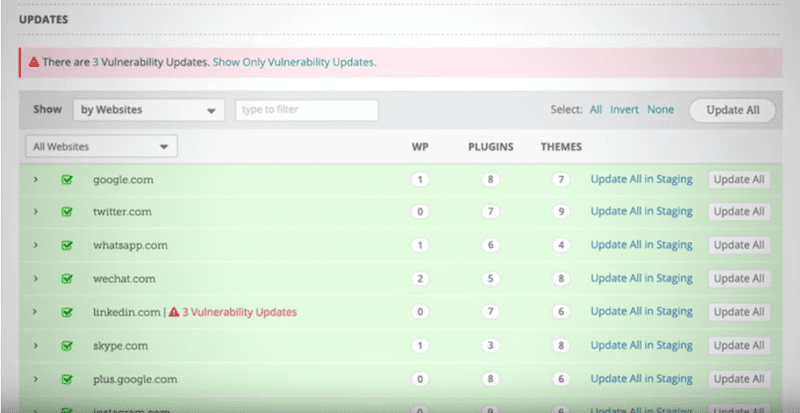Click the '3' vulnerability count link in banner
Image resolution: width=800 pixels, height=413 pixels.
coord(95,62)
